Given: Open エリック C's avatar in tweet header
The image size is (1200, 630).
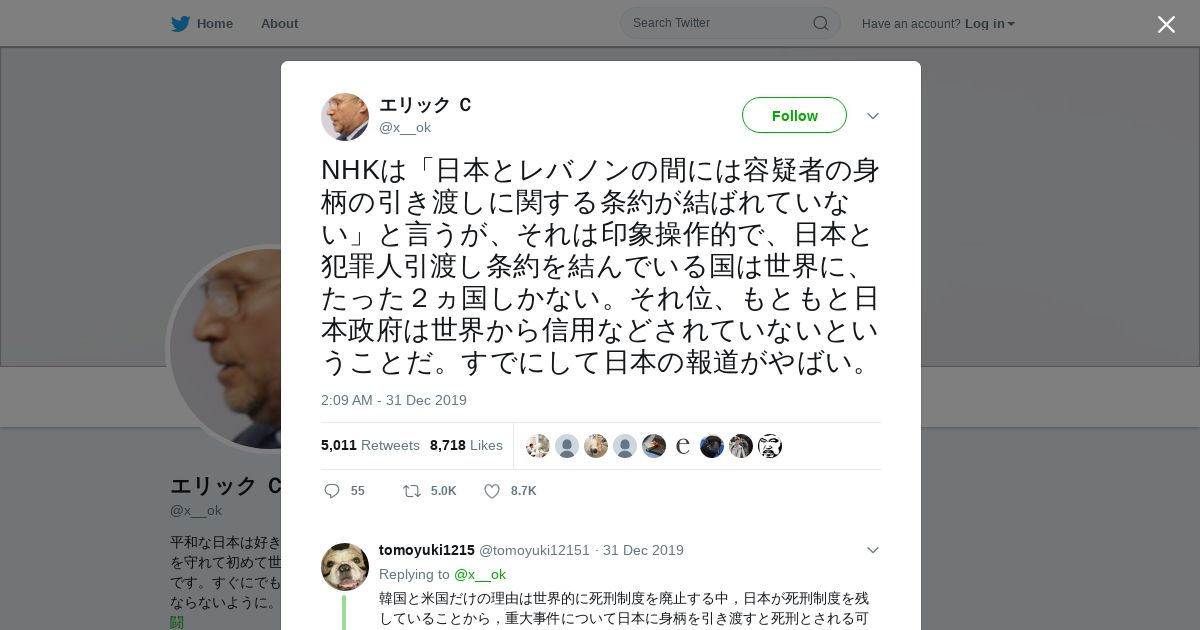Looking at the screenshot, I should (x=345, y=117).
